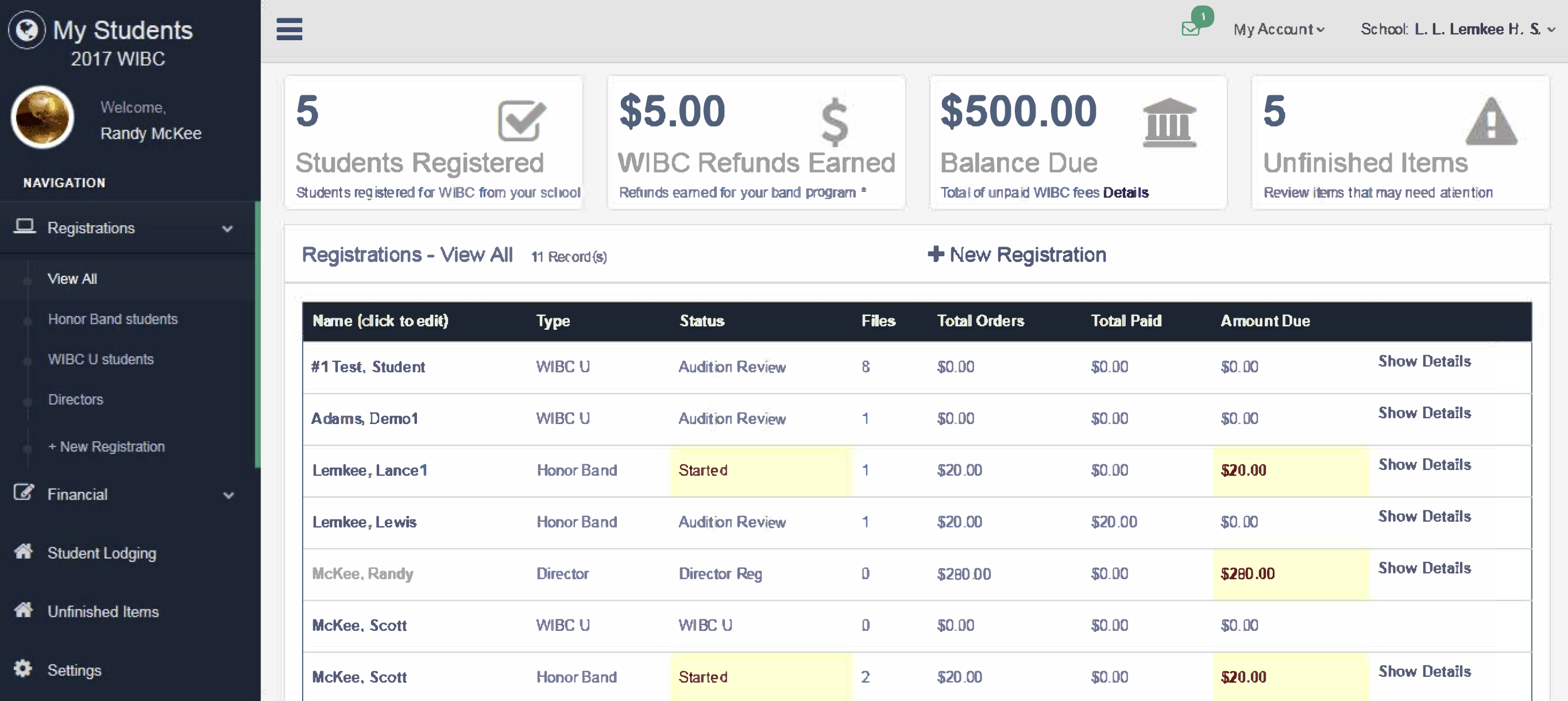Expand the Financial menu chevron

tap(229, 495)
